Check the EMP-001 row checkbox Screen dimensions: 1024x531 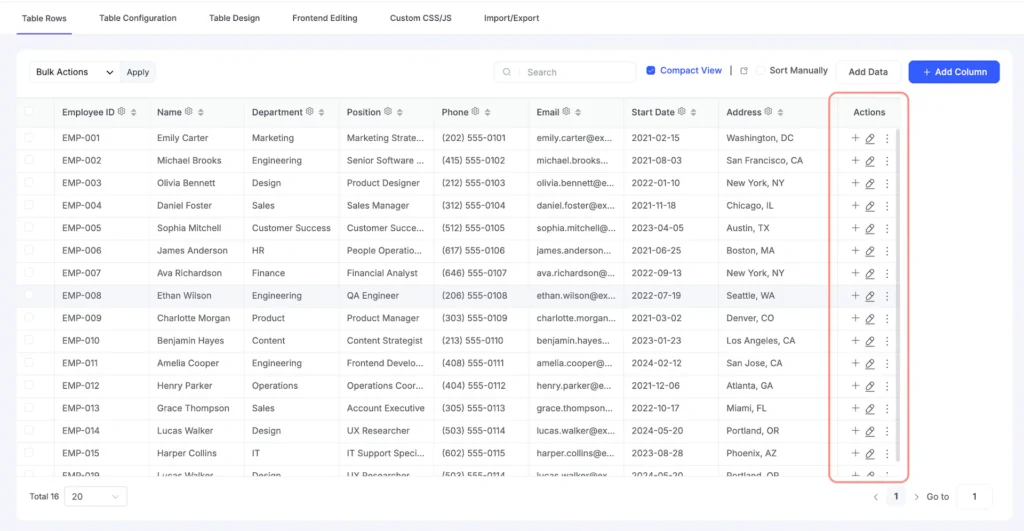[x=29, y=138]
